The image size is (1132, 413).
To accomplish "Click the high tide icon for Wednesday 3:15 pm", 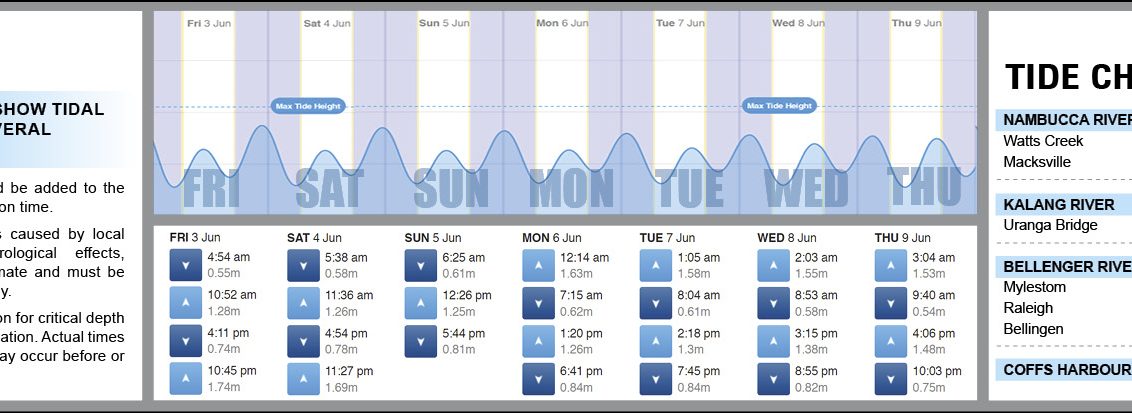I will [772, 341].
